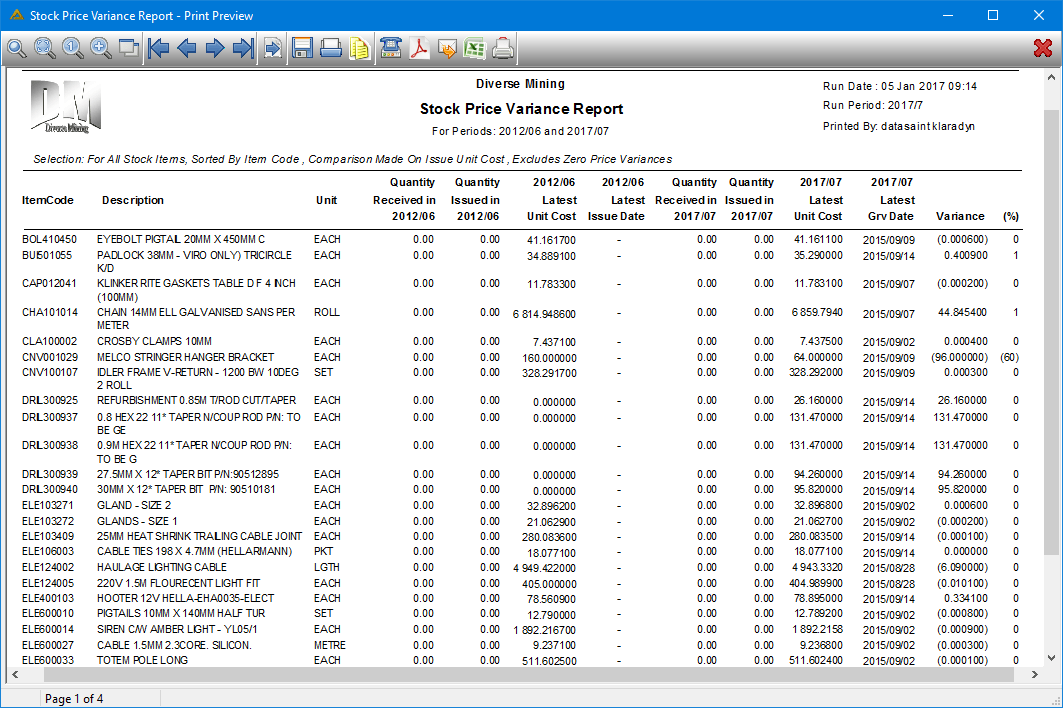Click 'Run Period: 2017/7' text

pos(873,105)
